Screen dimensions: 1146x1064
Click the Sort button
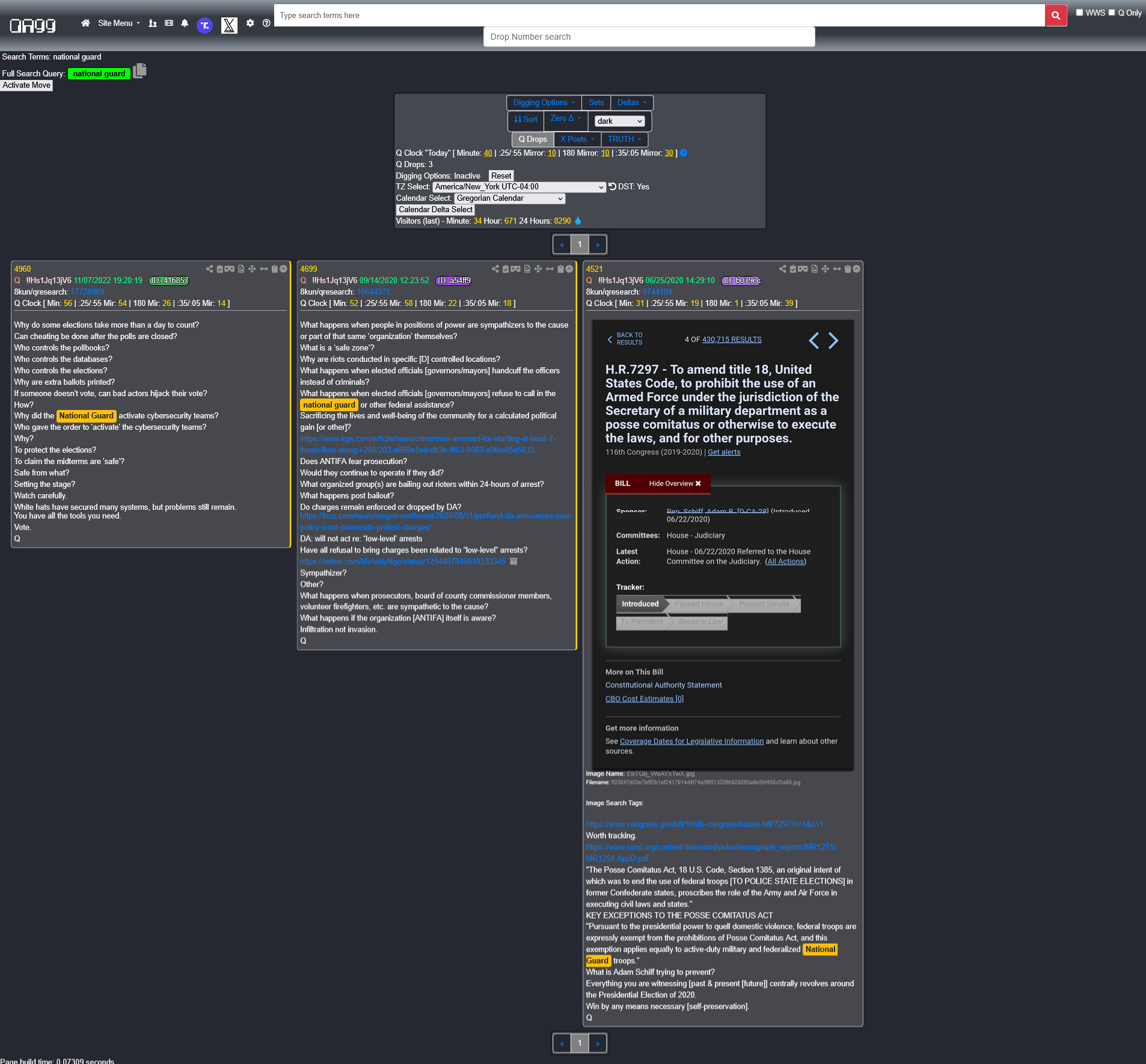pyautogui.click(x=526, y=120)
